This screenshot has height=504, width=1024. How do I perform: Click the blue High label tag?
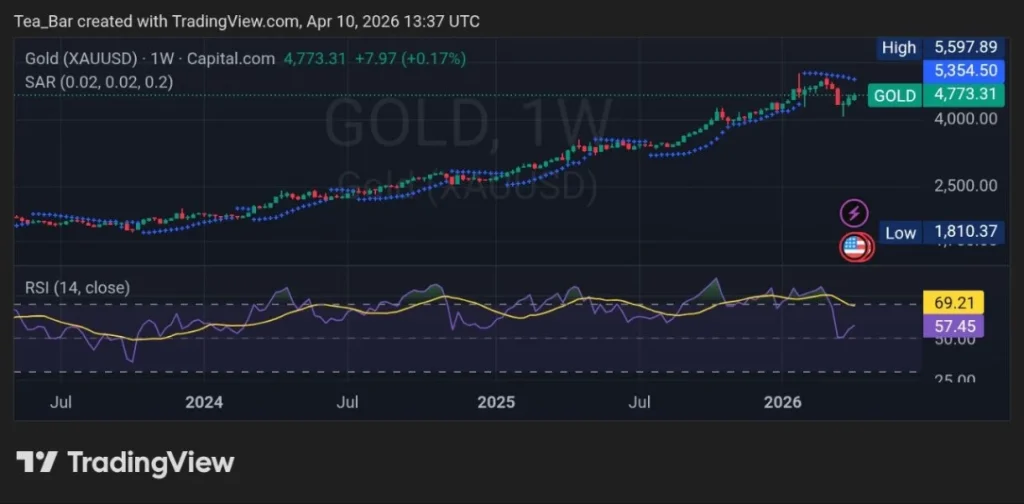pos(899,47)
